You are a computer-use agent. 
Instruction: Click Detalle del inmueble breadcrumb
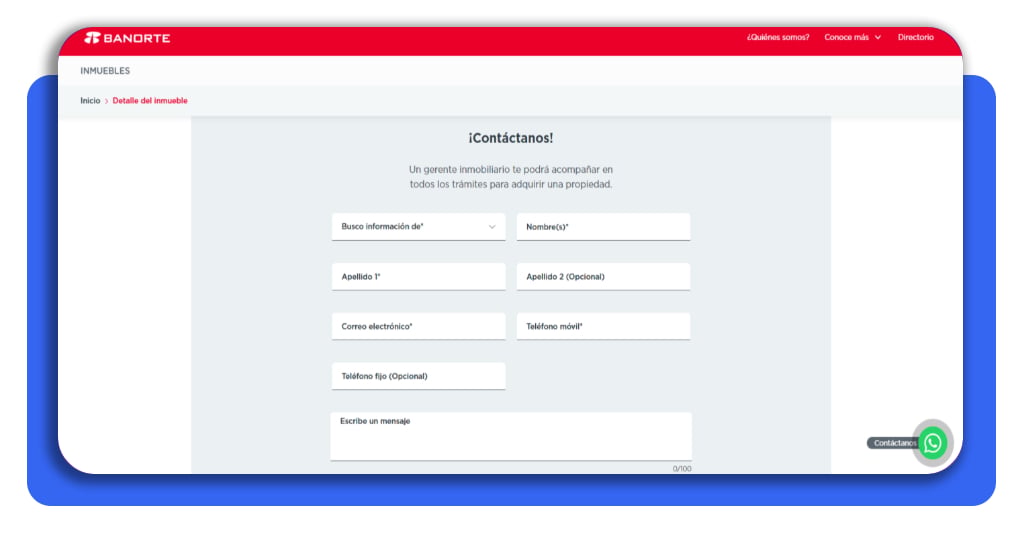[150, 101]
